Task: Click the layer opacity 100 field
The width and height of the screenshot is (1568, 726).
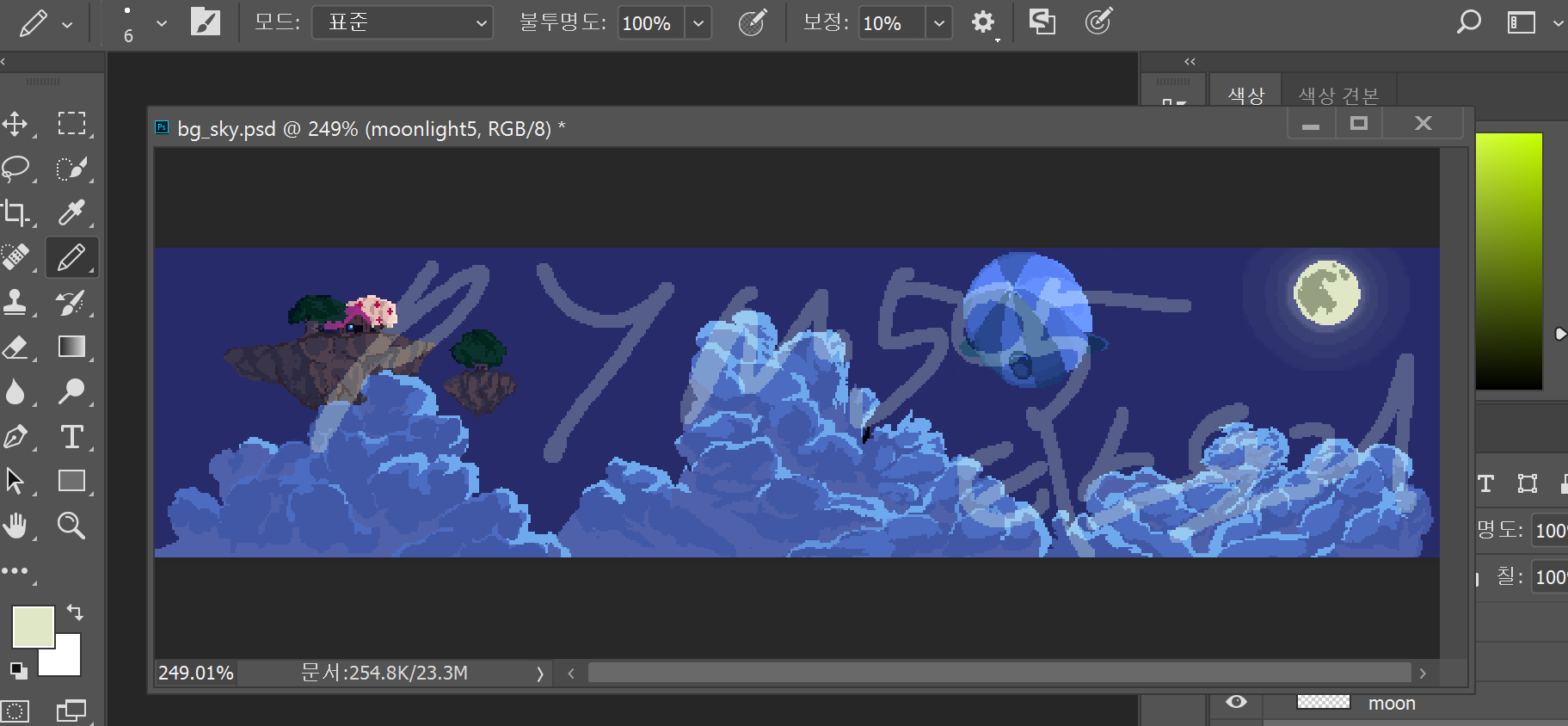Action: click(1550, 531)
